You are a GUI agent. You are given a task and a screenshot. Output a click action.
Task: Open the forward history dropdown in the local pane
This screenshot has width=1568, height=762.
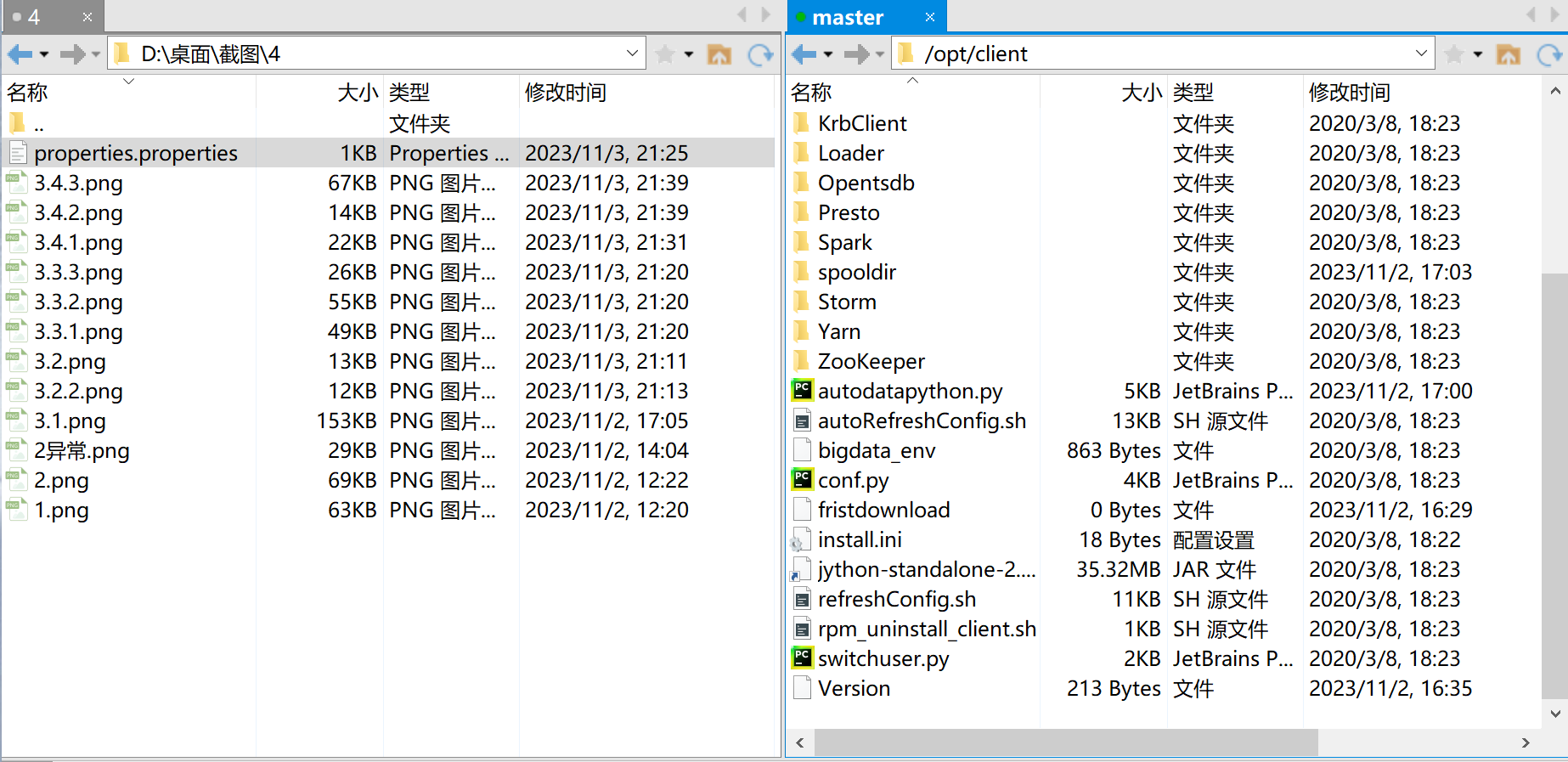click(96, 55)
